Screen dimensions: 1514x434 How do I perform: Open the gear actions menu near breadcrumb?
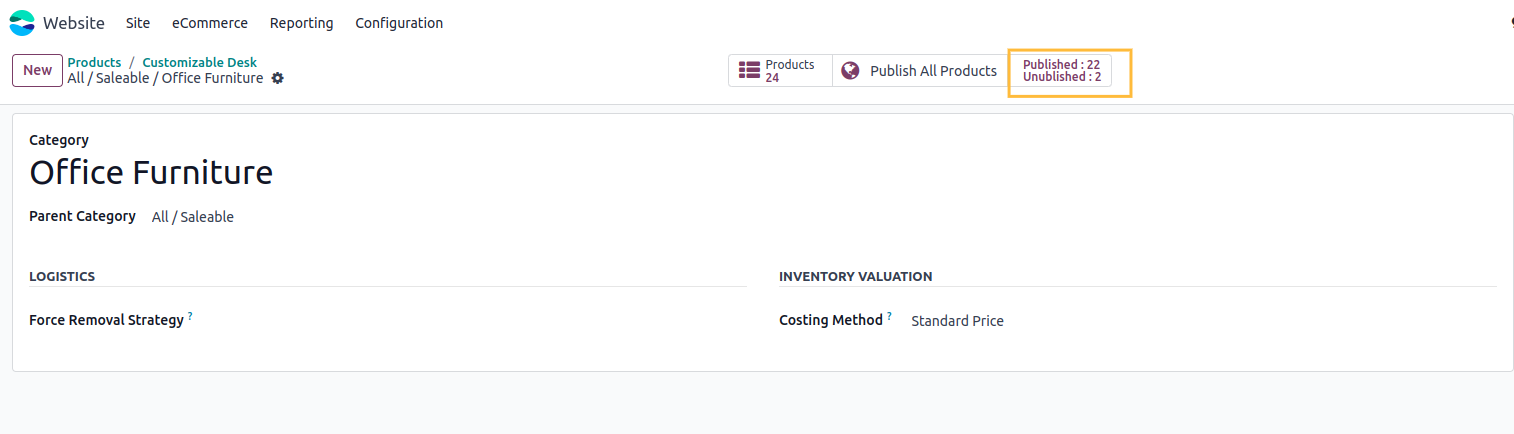coord(278,78)
